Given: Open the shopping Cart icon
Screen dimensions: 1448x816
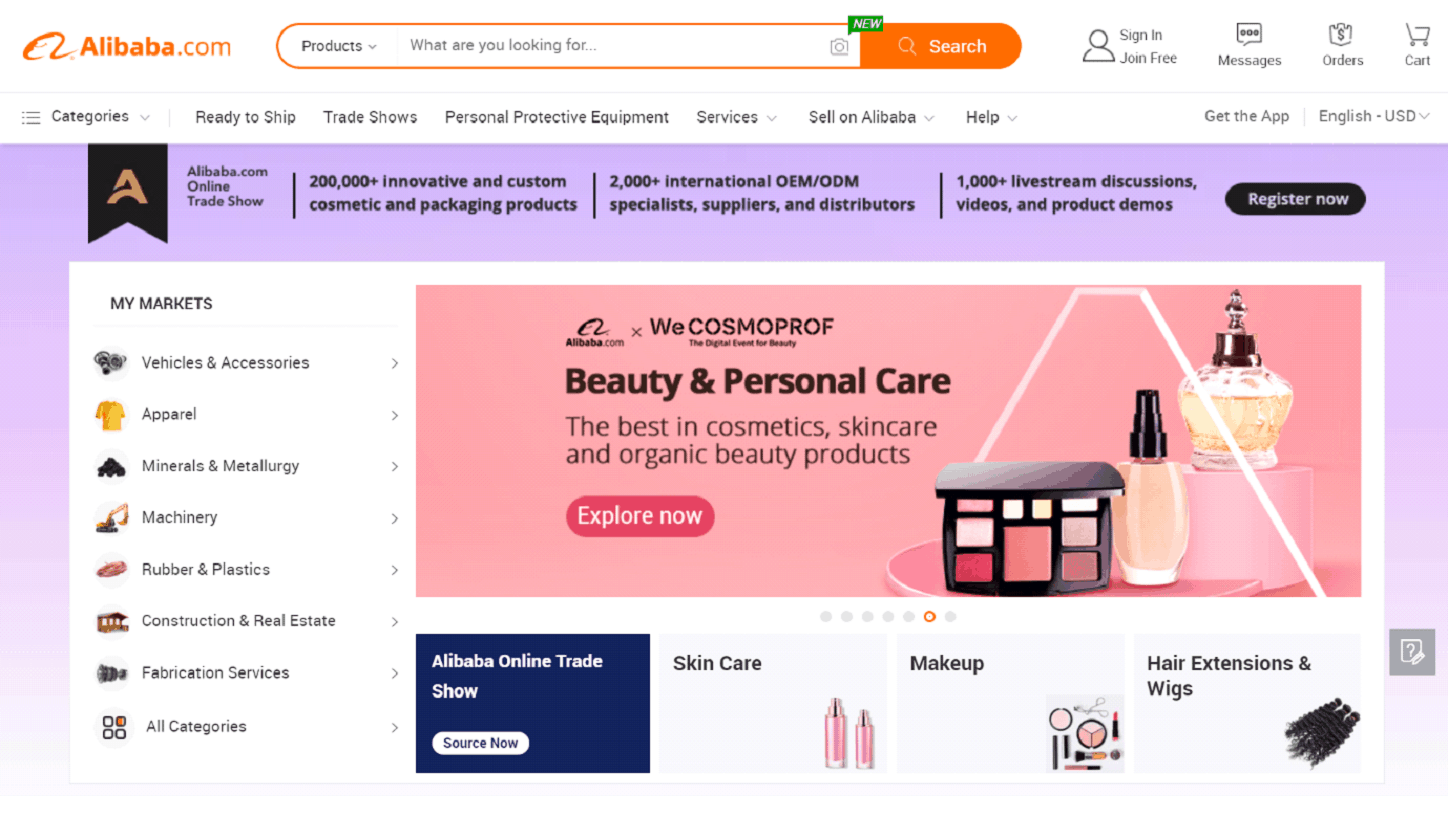Looking at the screenshot, I should 1417,35.
